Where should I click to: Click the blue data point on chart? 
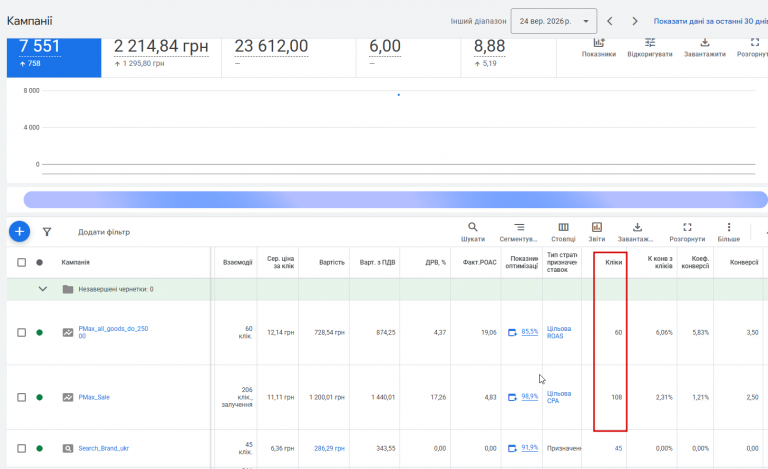pyautogui.click(x=399, y=94)
